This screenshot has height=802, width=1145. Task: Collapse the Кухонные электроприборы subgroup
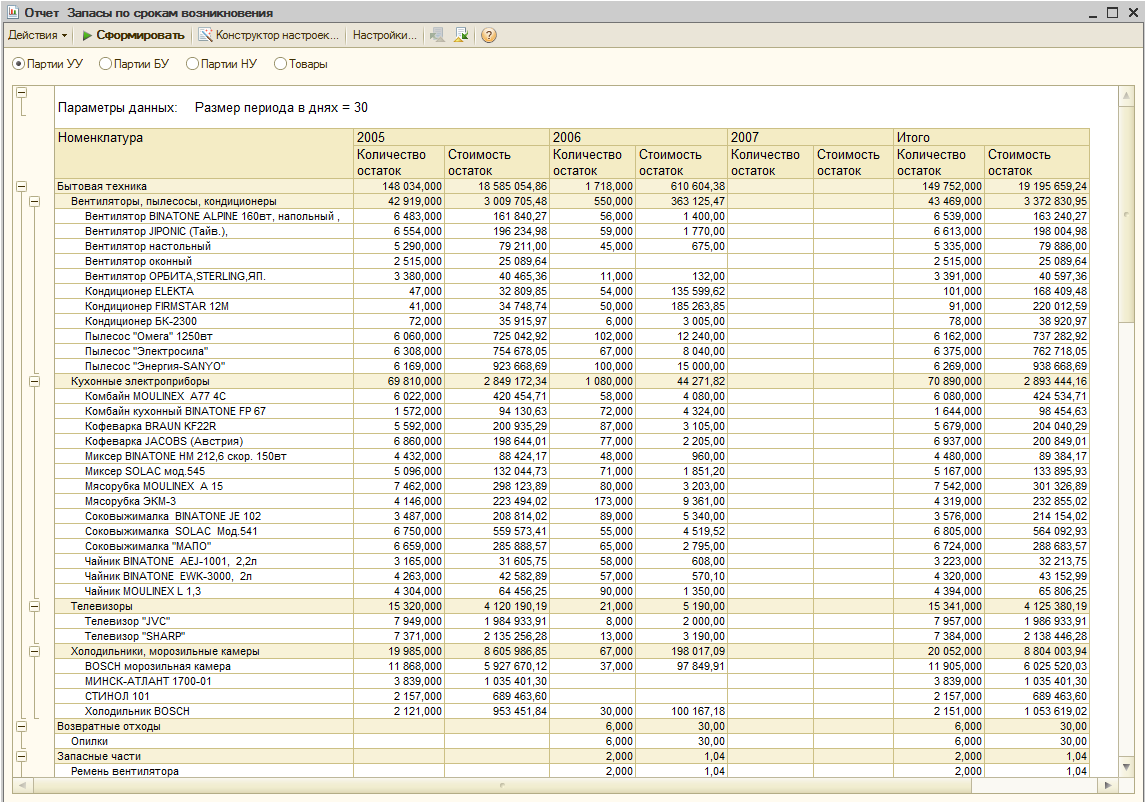[34, 381]
